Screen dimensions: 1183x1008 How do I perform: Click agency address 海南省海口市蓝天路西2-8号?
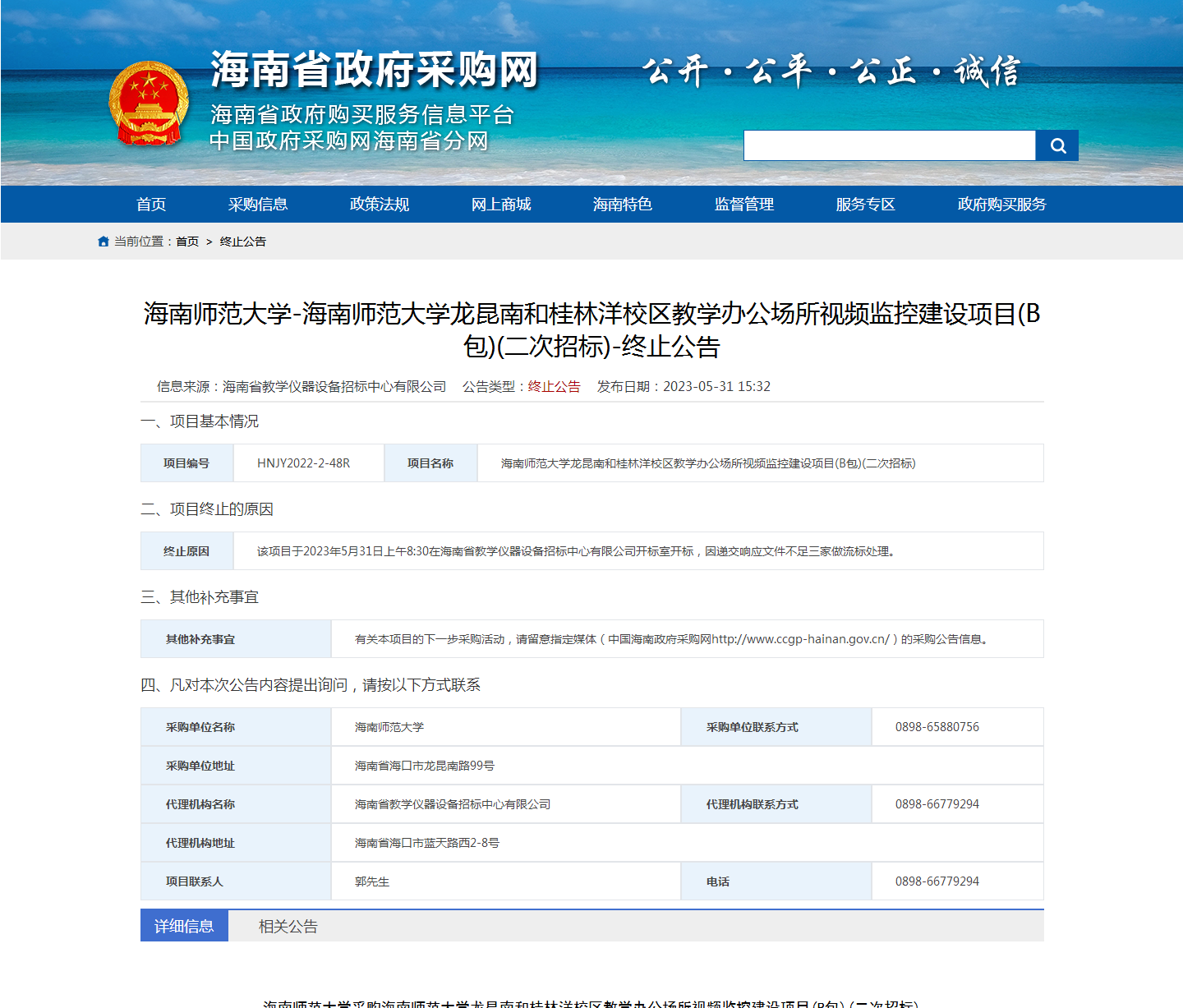427,843
